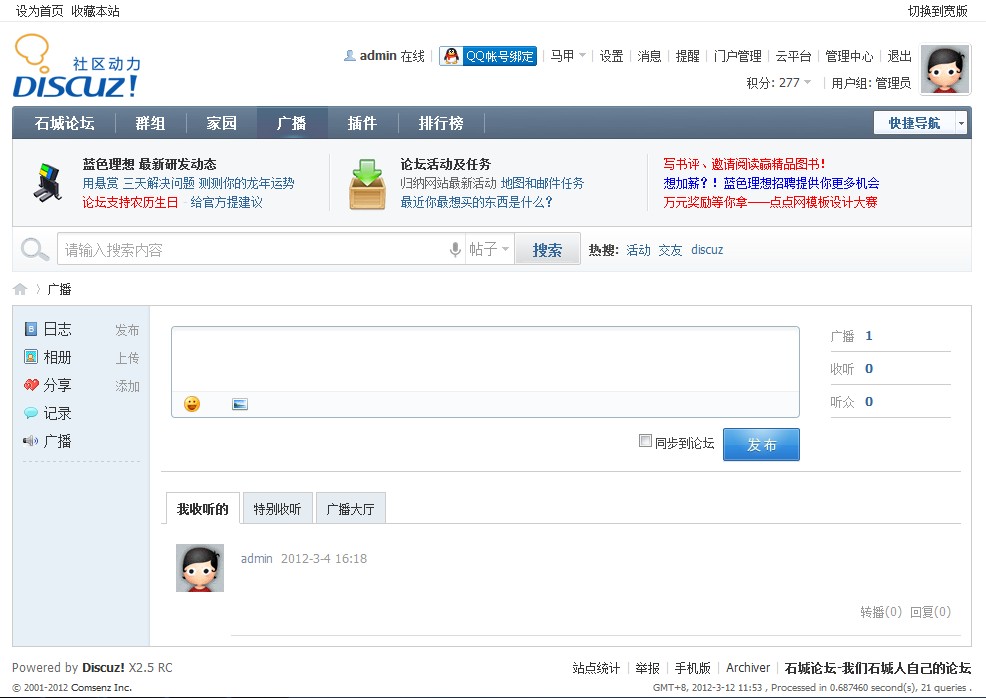Open 论坛支持农历生日 link
This screenshot has height=698, width=986.
click(130, 202)
